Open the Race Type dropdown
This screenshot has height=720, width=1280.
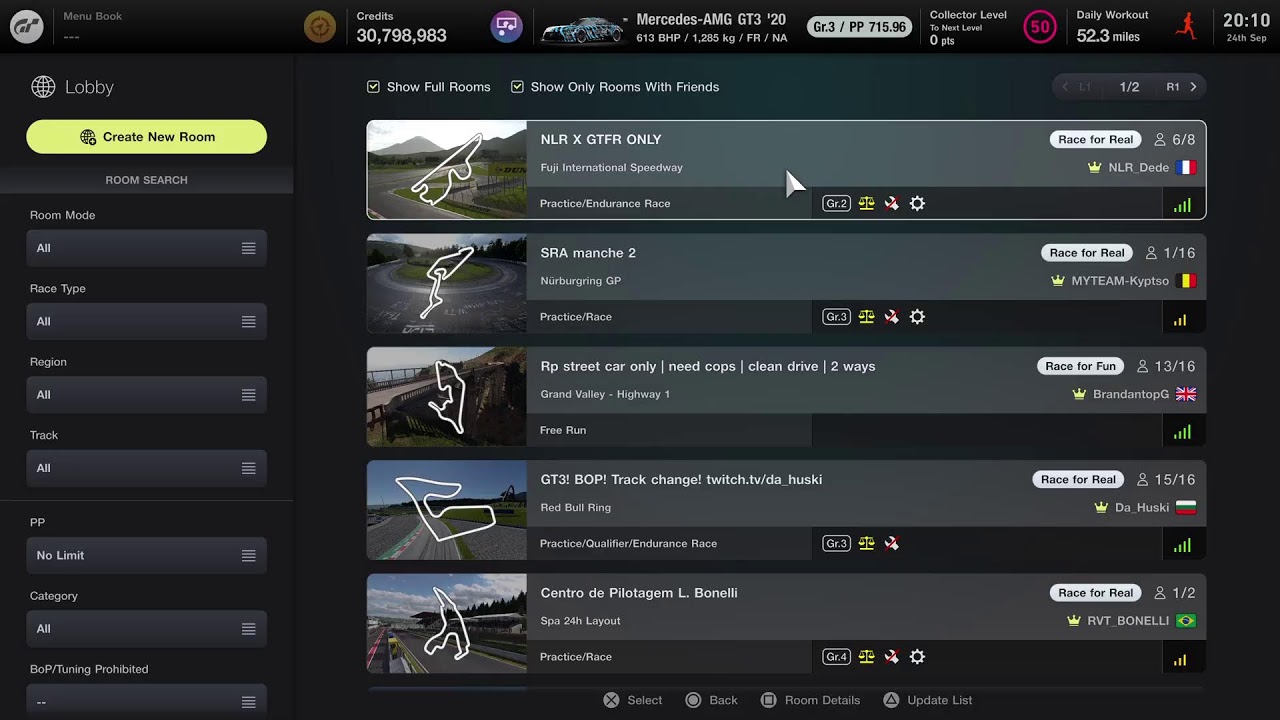147,321
